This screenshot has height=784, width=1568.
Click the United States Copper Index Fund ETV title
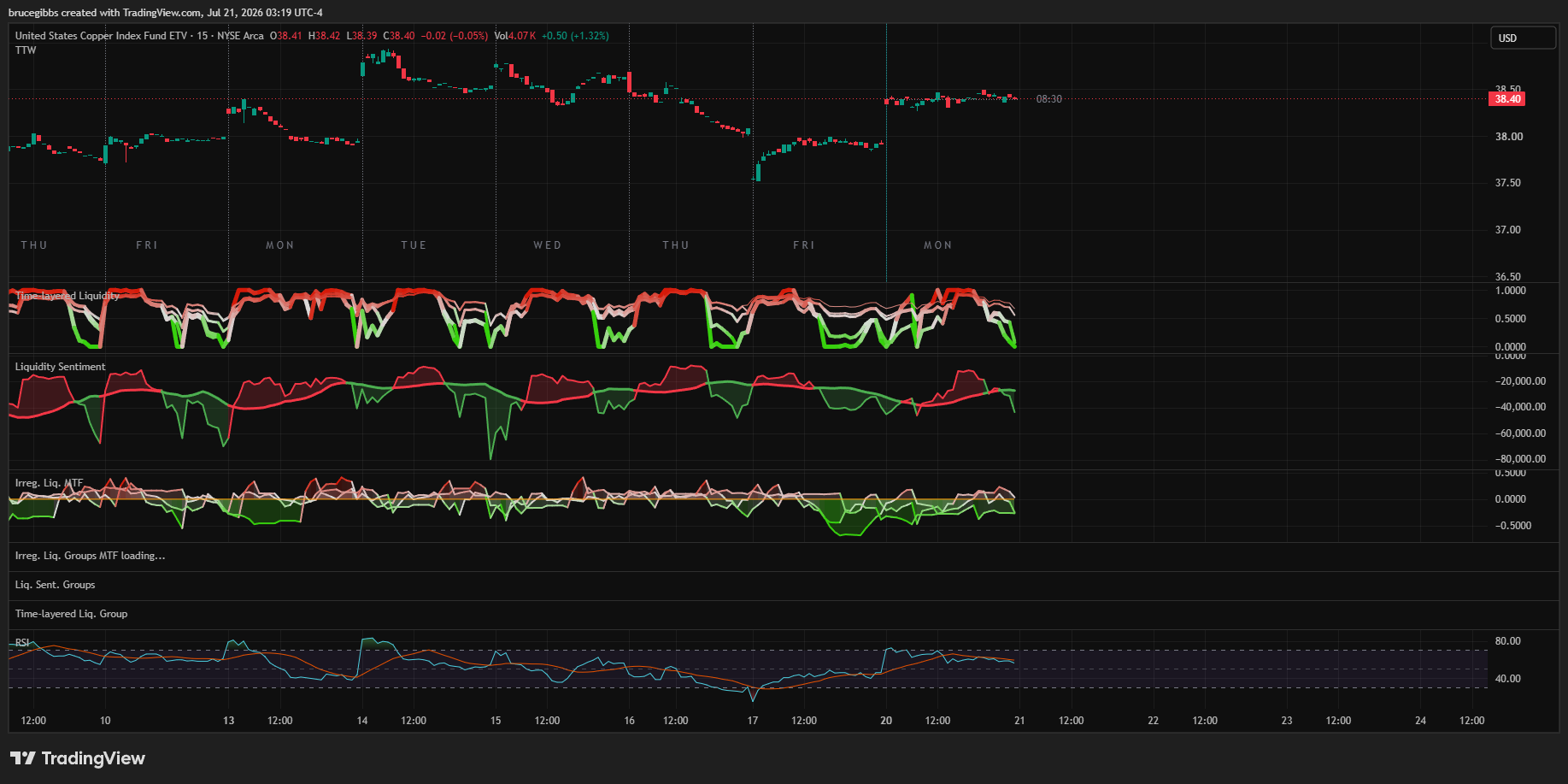point(101,36)
